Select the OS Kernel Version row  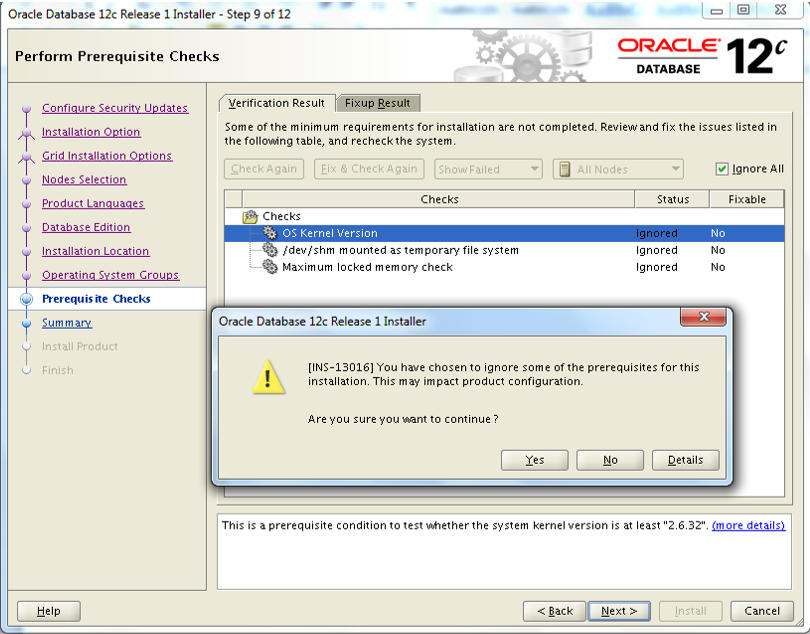[x=504, y=233]
